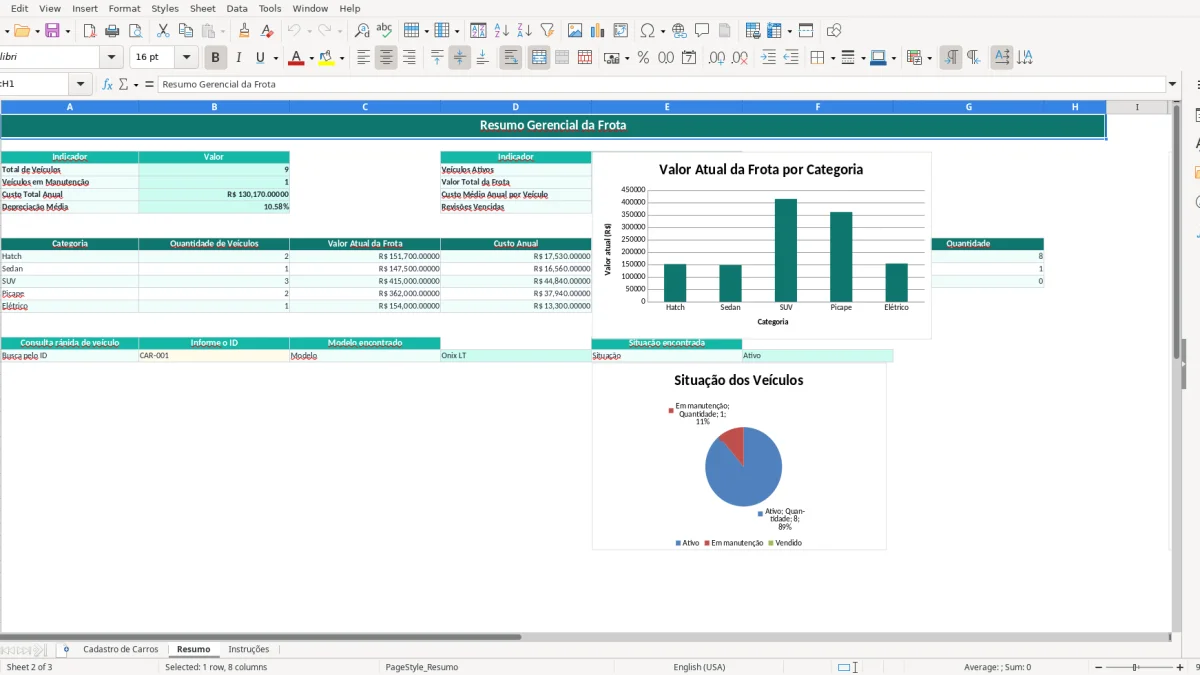Screen dimensions: 1200x675
Task: Open the font size dropdown
Action: [186, 58]
